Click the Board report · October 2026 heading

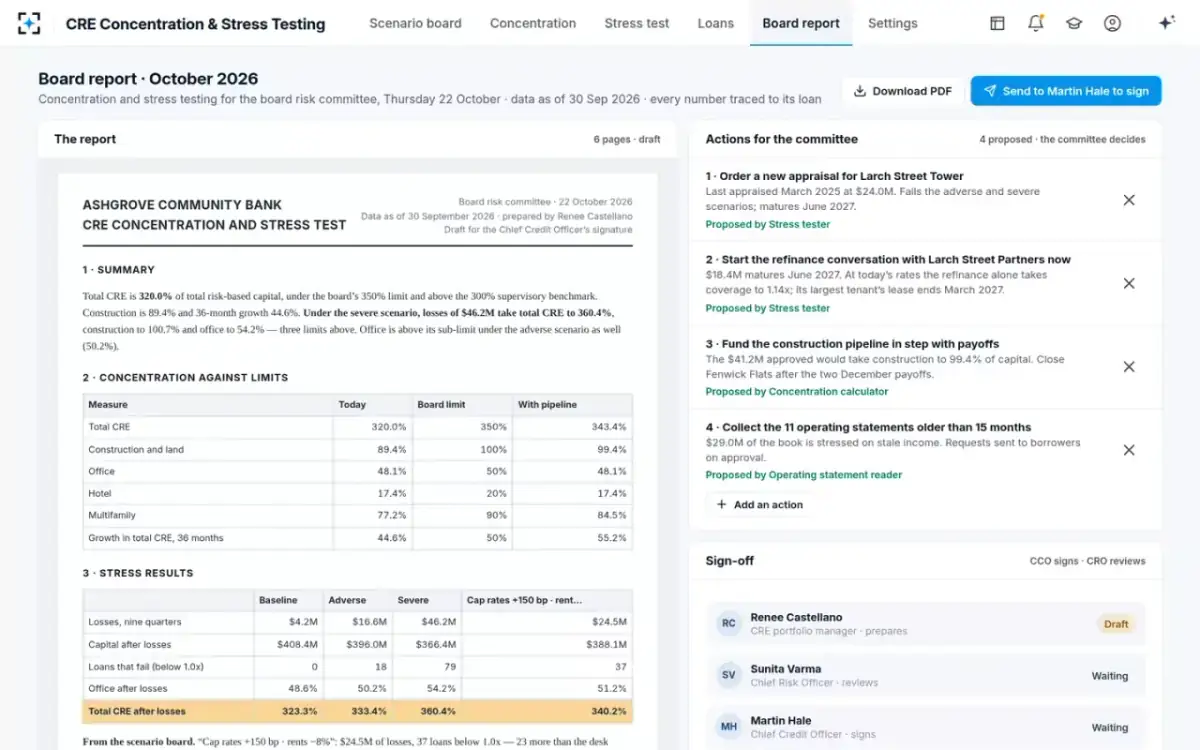click(148, 79)
